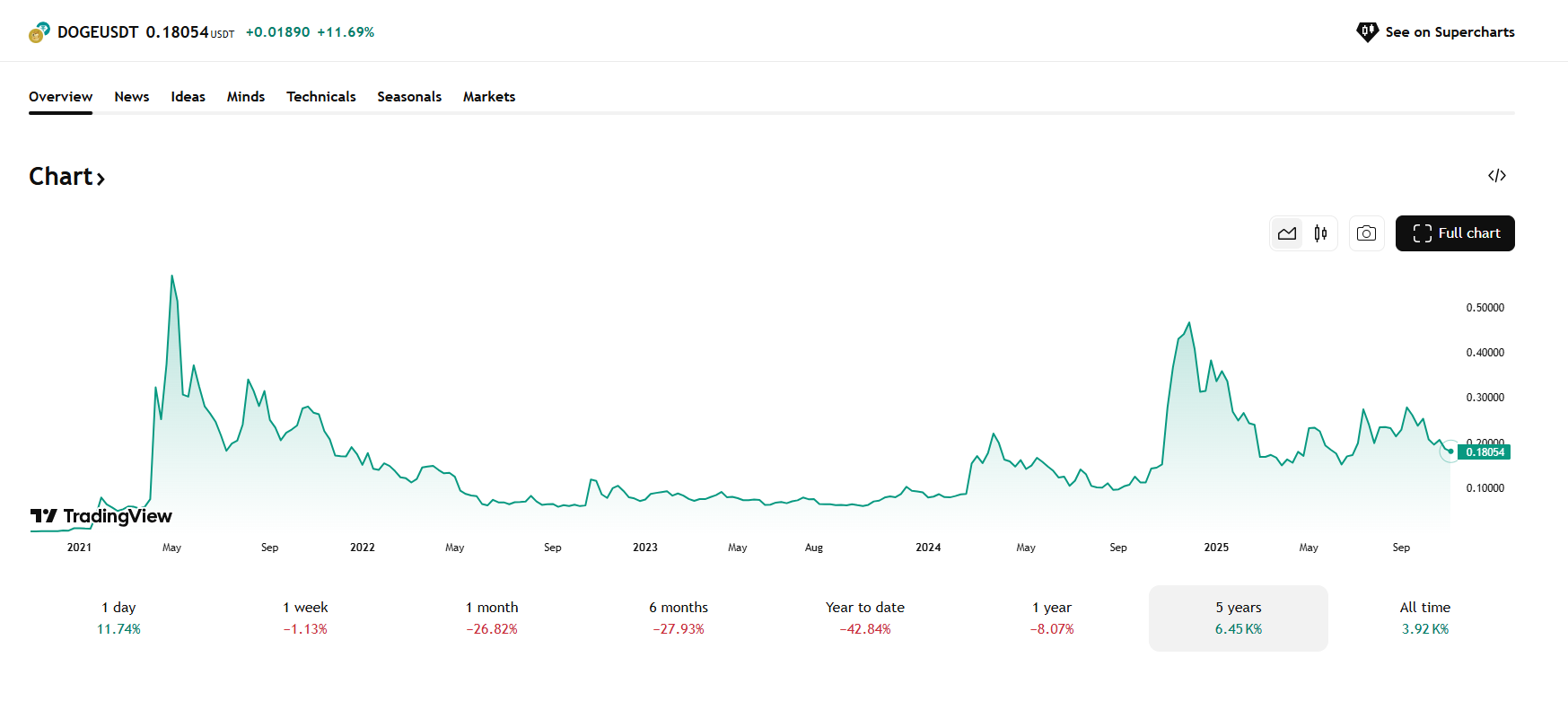Open embed code icon
Image resolution: width=1568 pixels, height=710 pixels.
(x=1496, y=176)
